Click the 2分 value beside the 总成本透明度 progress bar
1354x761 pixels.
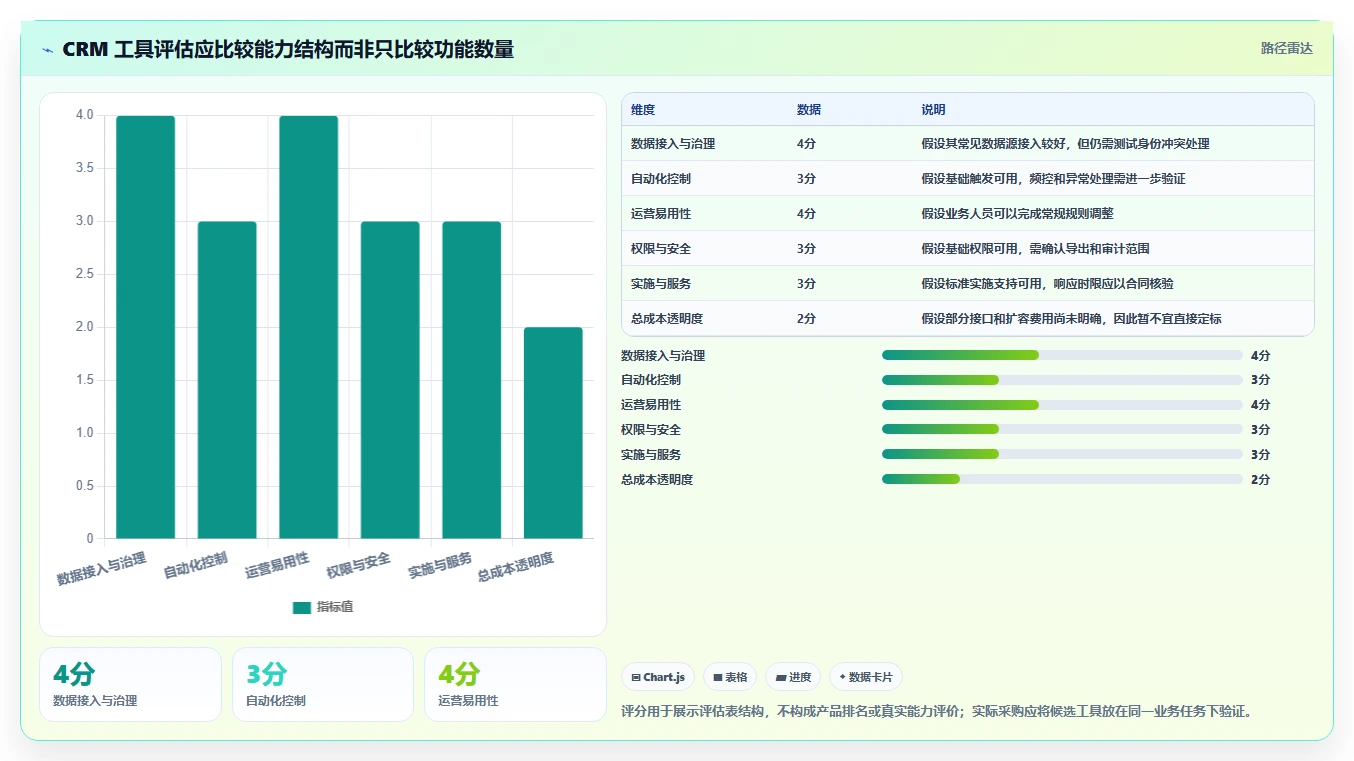coord(1260,479)
